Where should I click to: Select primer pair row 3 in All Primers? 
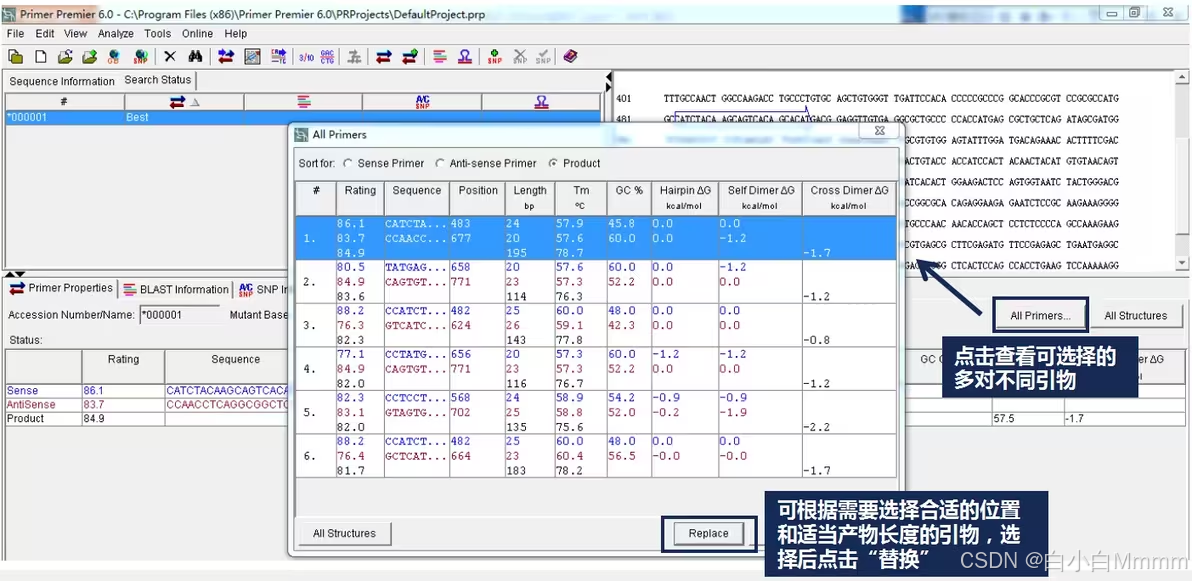pyautogui.click(x=596, y=325)
